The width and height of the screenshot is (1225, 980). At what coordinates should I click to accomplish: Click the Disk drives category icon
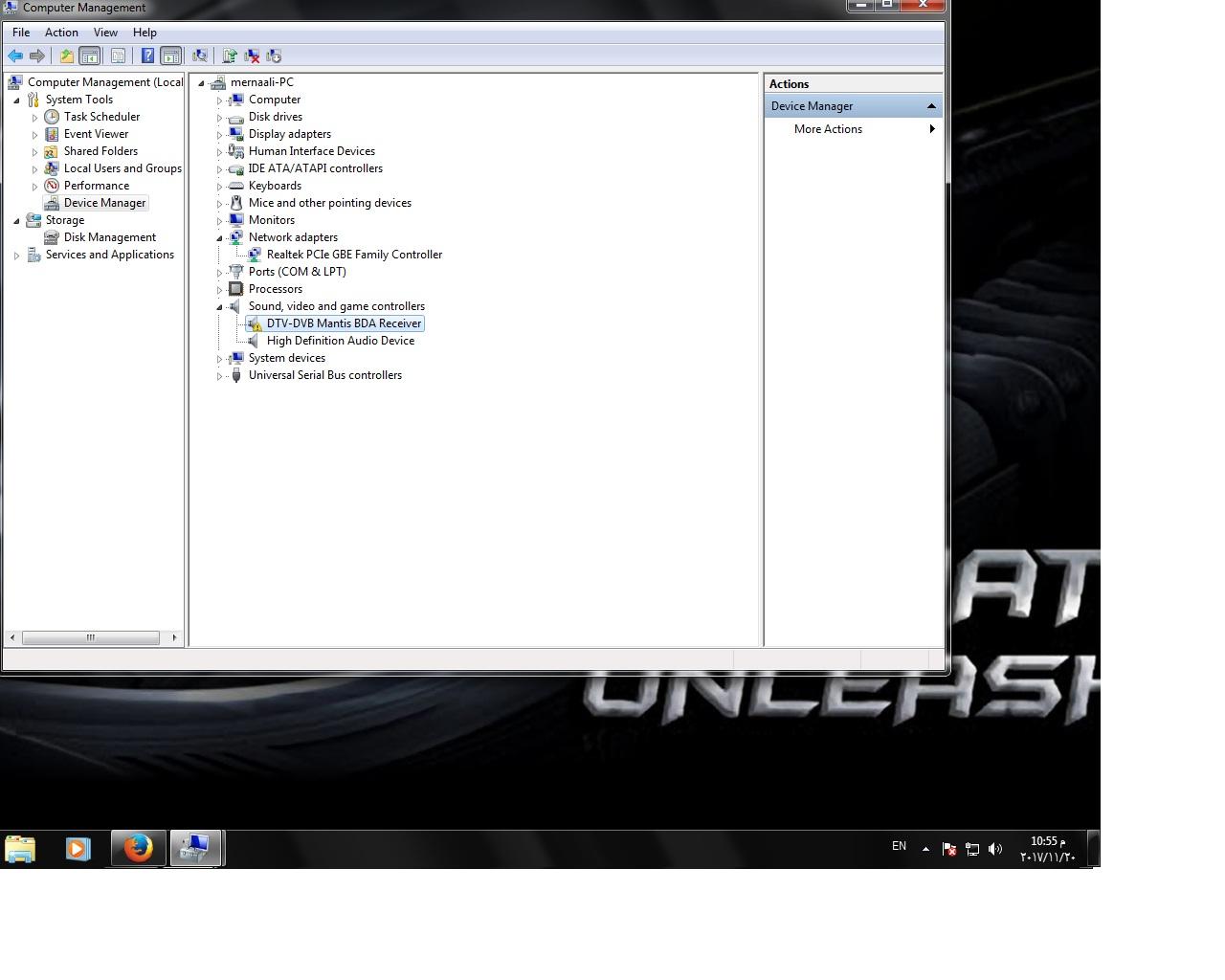point(236,117)
